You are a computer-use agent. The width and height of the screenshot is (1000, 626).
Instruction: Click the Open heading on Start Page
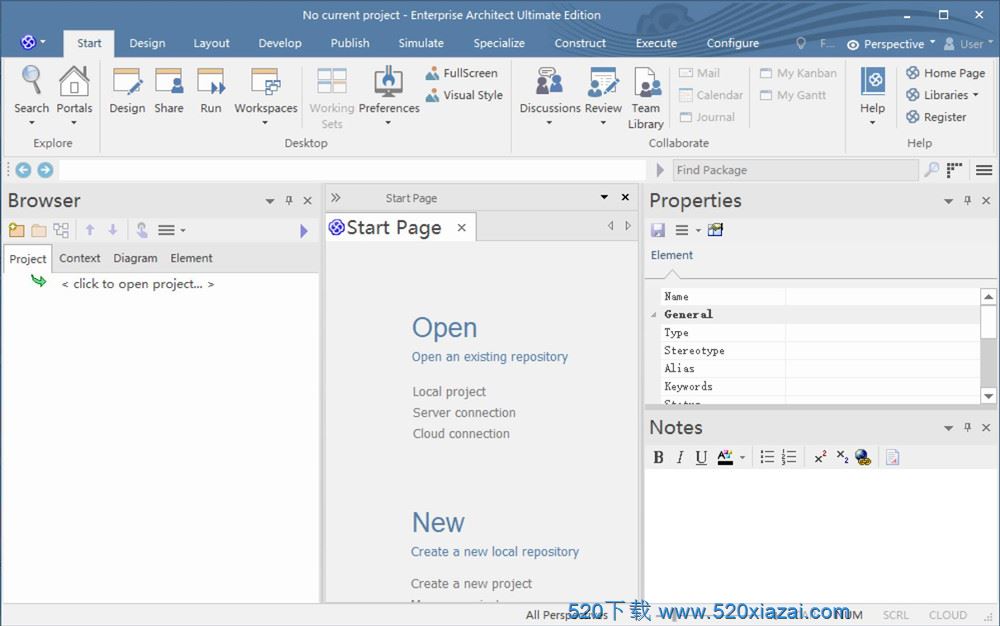(445, 328)
